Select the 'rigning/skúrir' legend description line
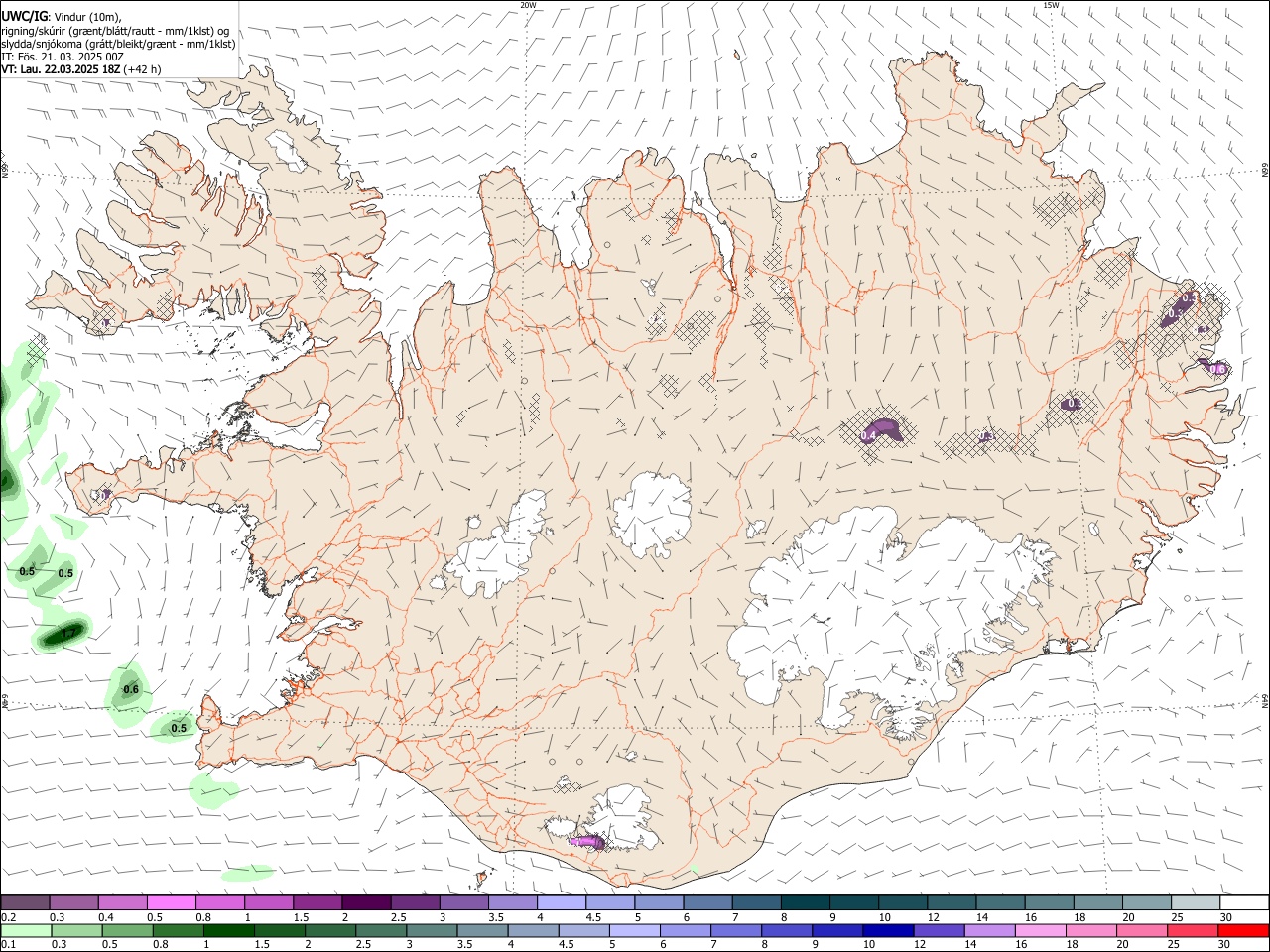Viewport: 1270px width, 952px height. coord(116,30)
